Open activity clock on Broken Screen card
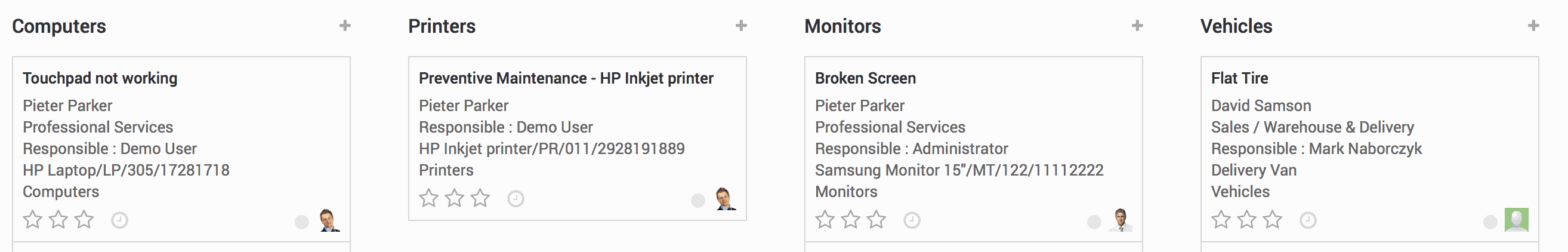The width and height of the screenshot is (1568, 252). (x=912, y=220)
